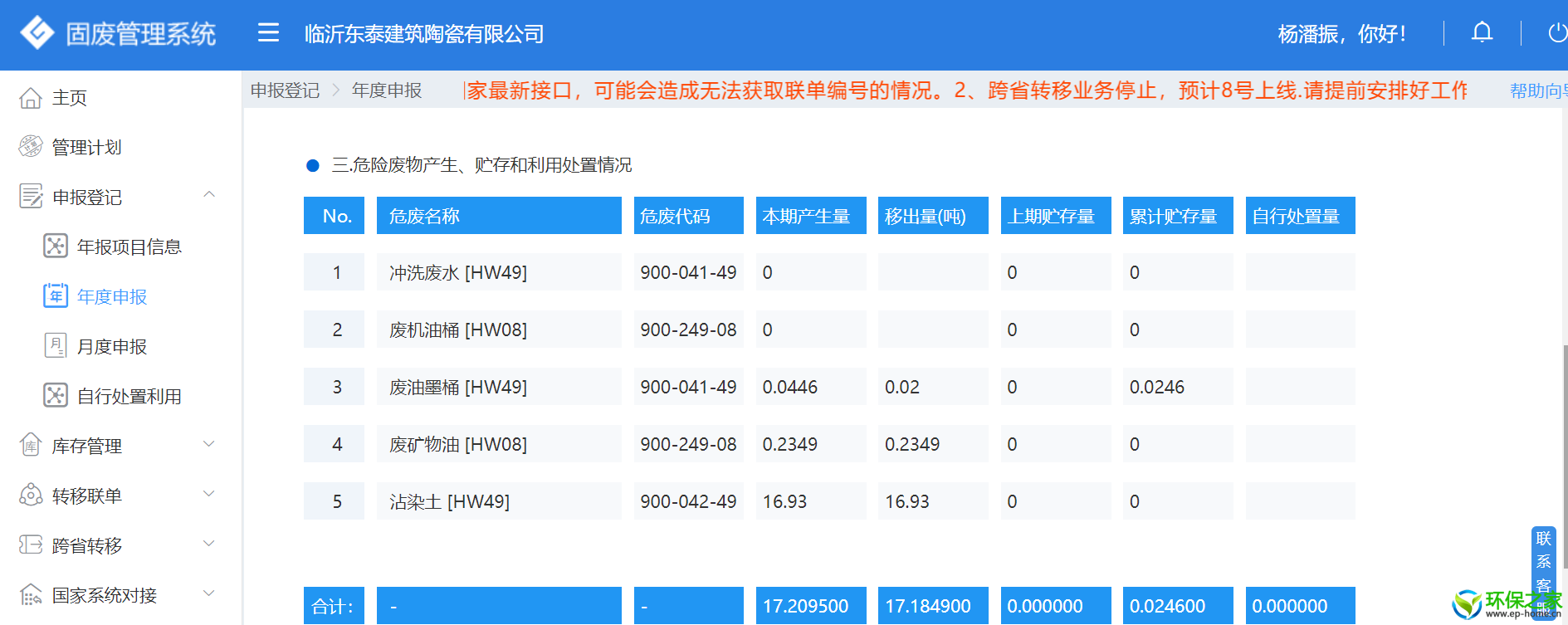This screenshot has width=1568, height=625.
Task: Click the 月度申报 document icon
Action: point(56,345)
